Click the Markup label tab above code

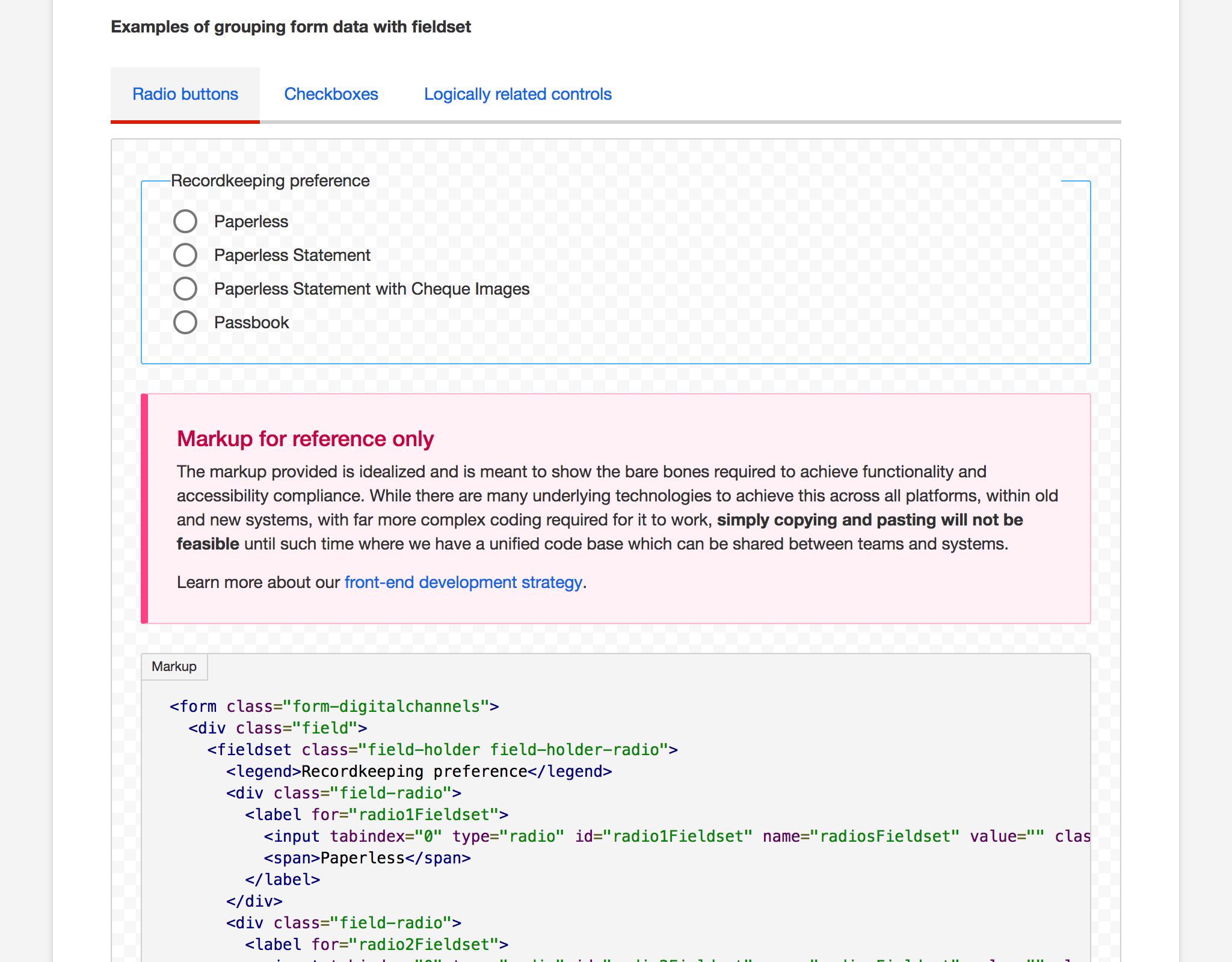click(x=174, y=667)
